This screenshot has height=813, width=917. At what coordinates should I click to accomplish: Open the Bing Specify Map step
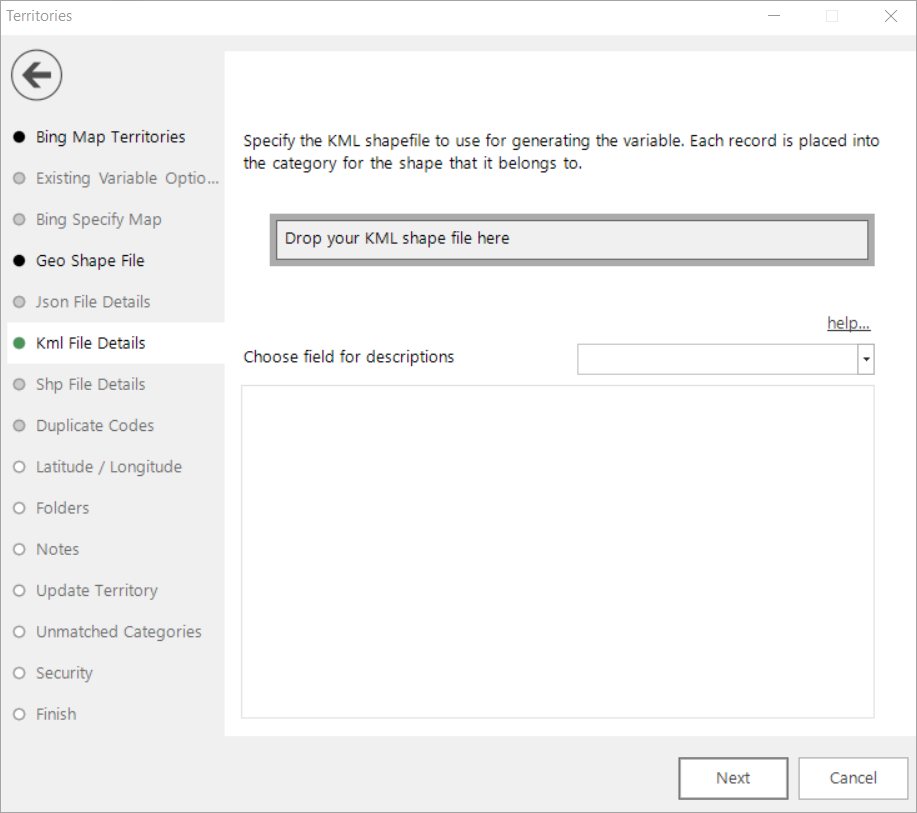(98, 219)
